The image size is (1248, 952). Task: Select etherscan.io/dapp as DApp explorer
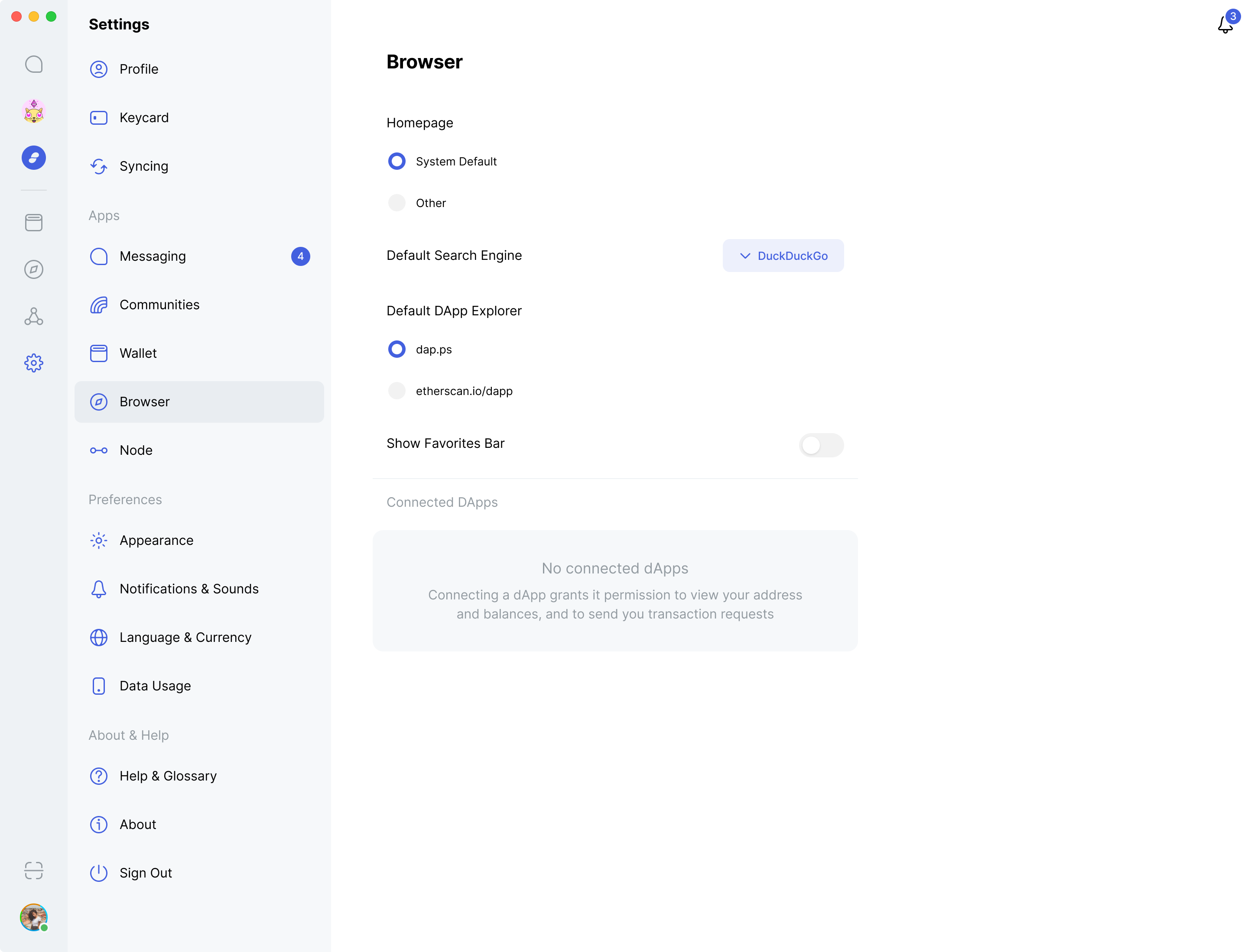(x=397, y=391)
